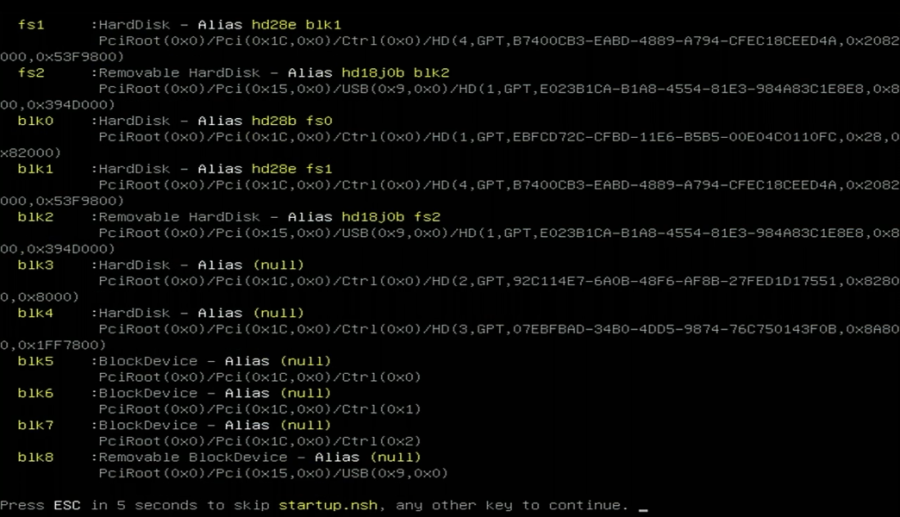Click the first blk1 device label

[36, 169]
